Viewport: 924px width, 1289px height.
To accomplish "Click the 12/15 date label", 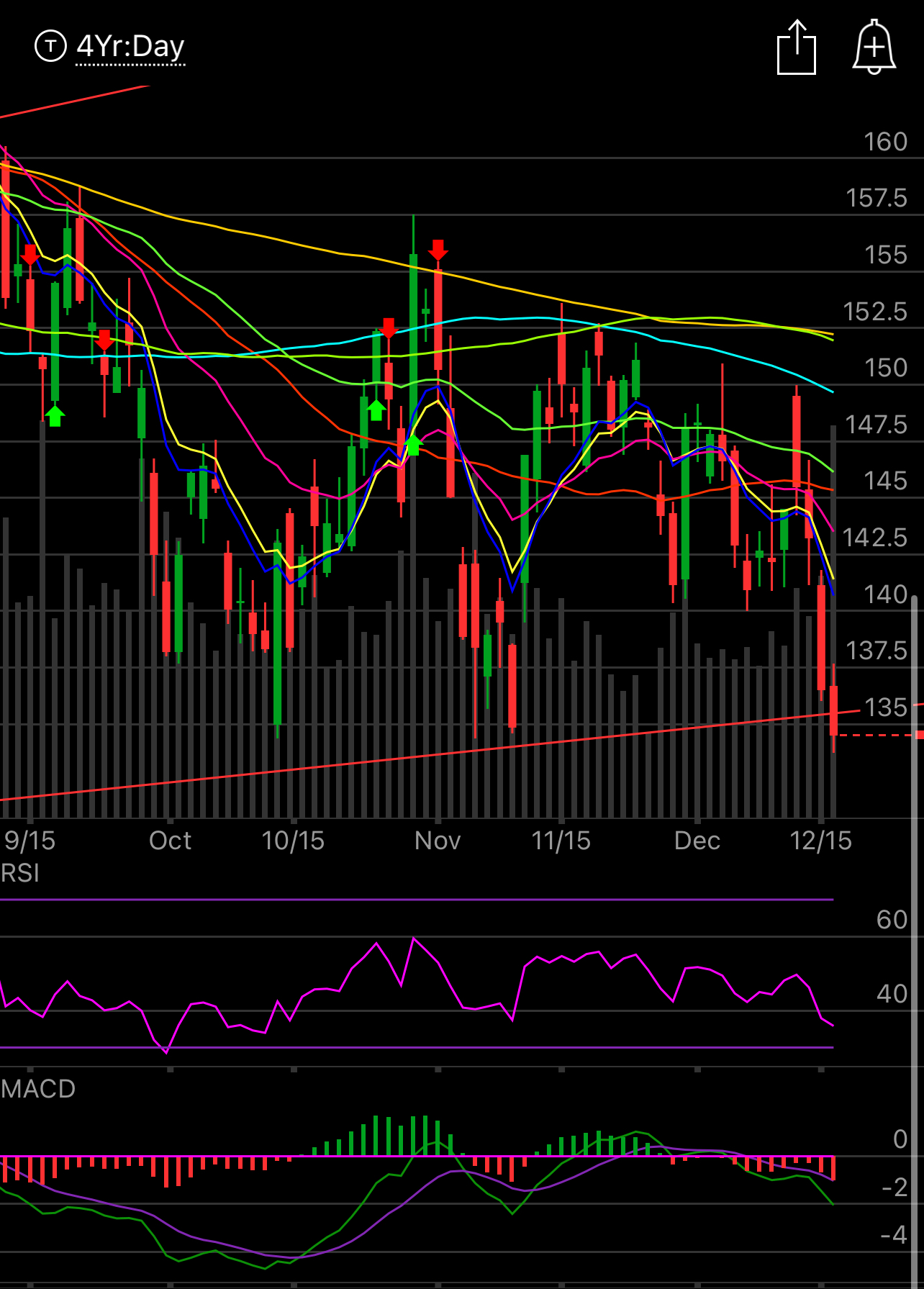I will point(820,841).
